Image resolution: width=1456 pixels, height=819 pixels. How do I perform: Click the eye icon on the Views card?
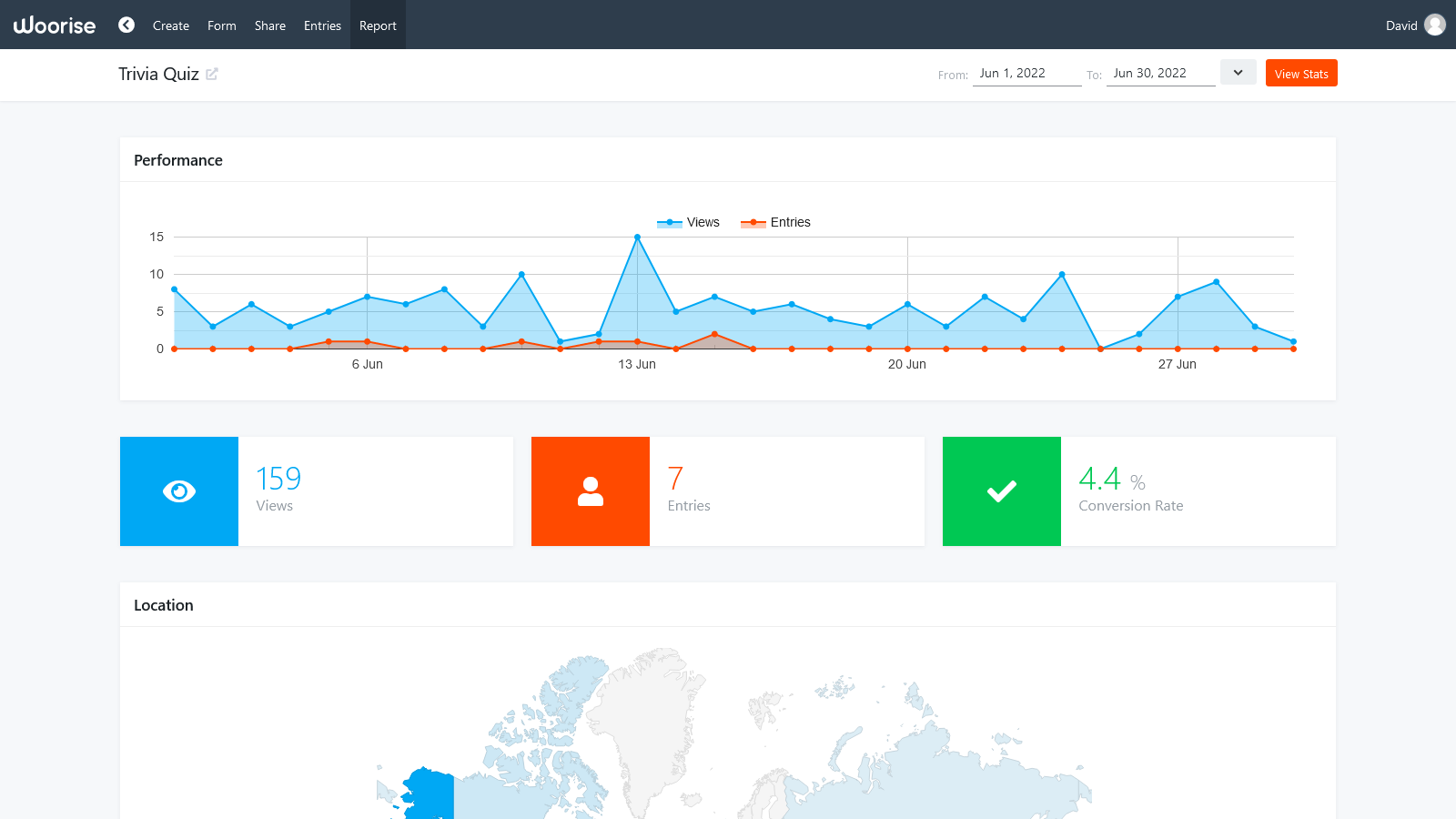(178, 491)
